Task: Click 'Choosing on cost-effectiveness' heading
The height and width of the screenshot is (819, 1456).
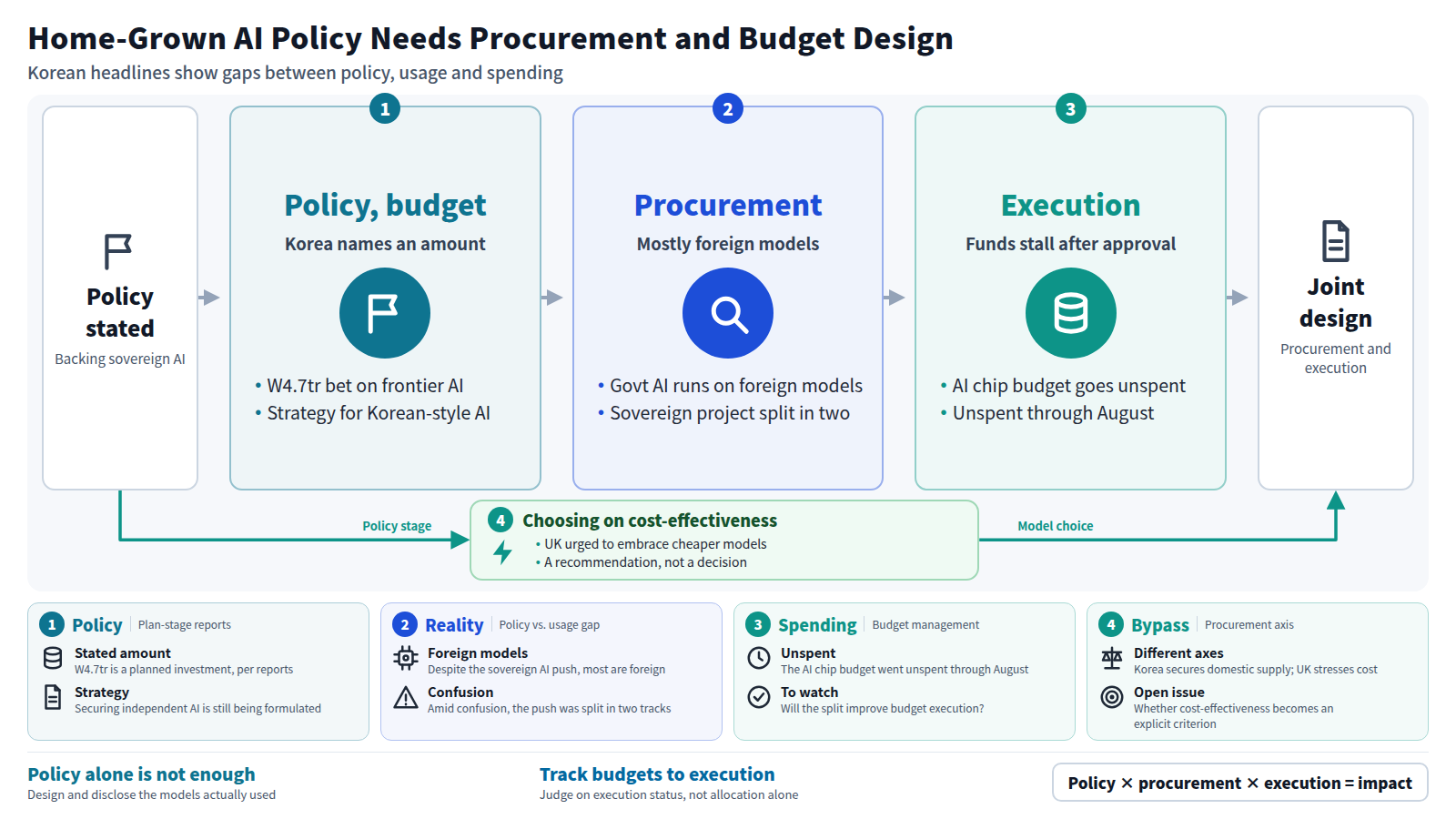Action: (650, 521)
